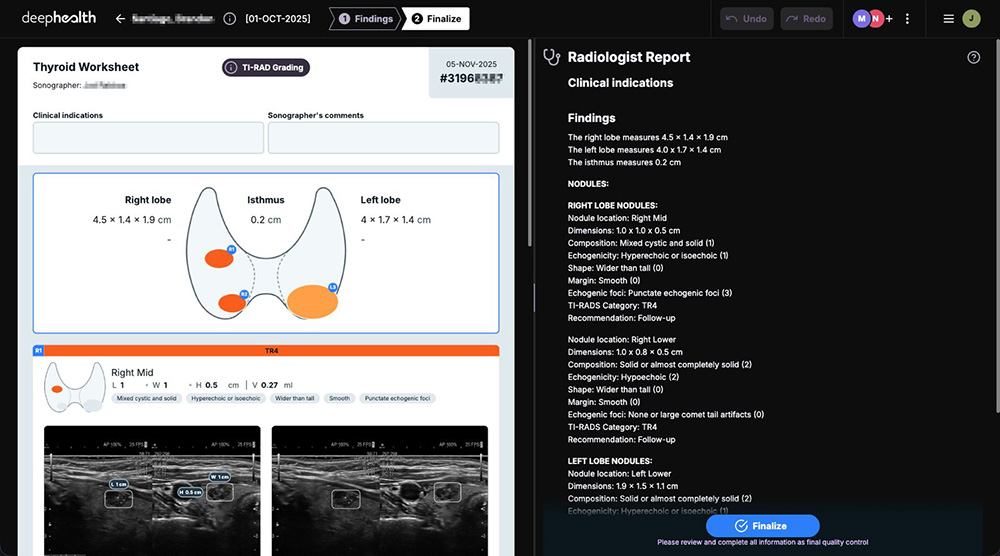The image size is (1000, 556).
Task: Click into Sonographer's comments field
Action: pos(383,138)
